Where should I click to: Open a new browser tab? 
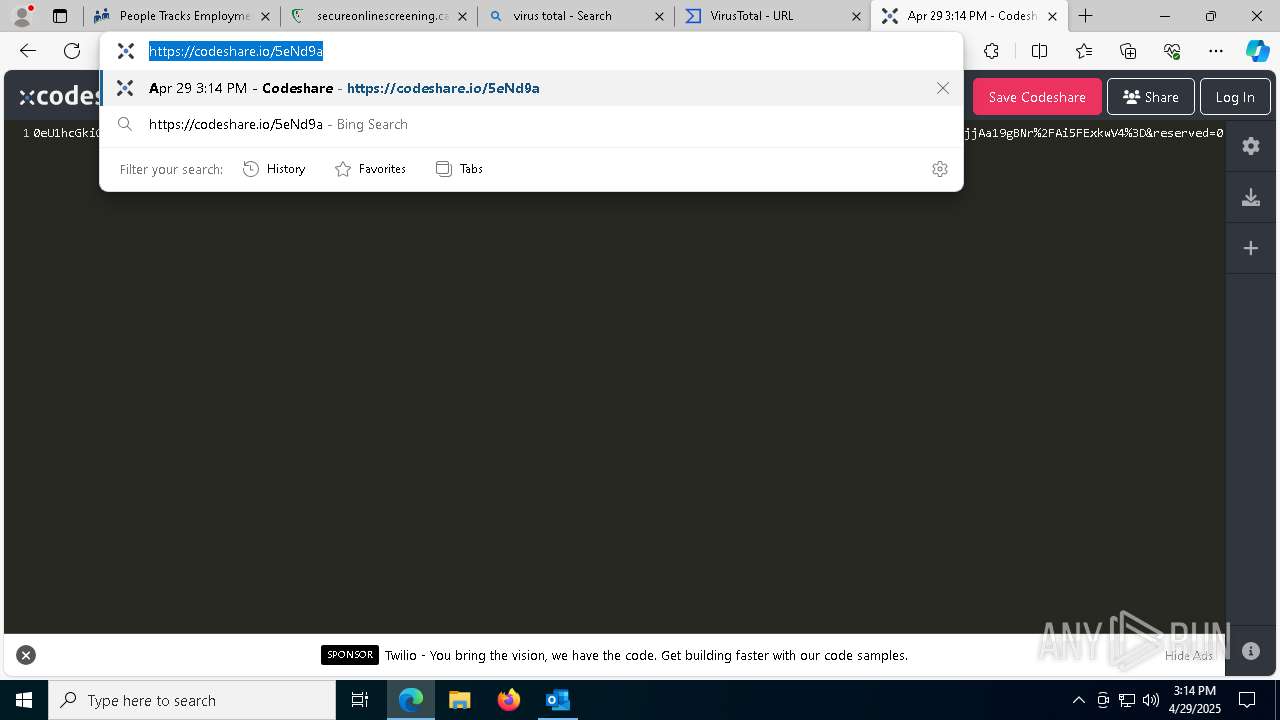pos(1086,16)
